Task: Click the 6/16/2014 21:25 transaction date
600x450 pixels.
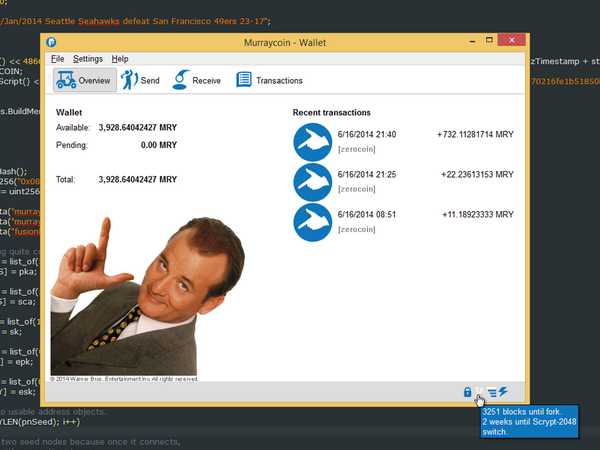Action: [x=367, y=174]
